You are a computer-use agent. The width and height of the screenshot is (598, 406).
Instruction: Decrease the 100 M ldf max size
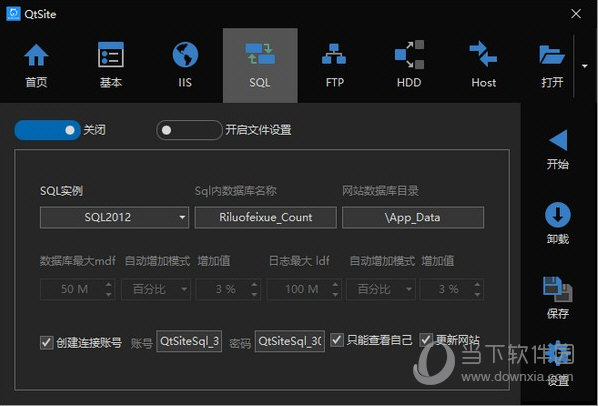pyautogui.click(x=335, y=294)
